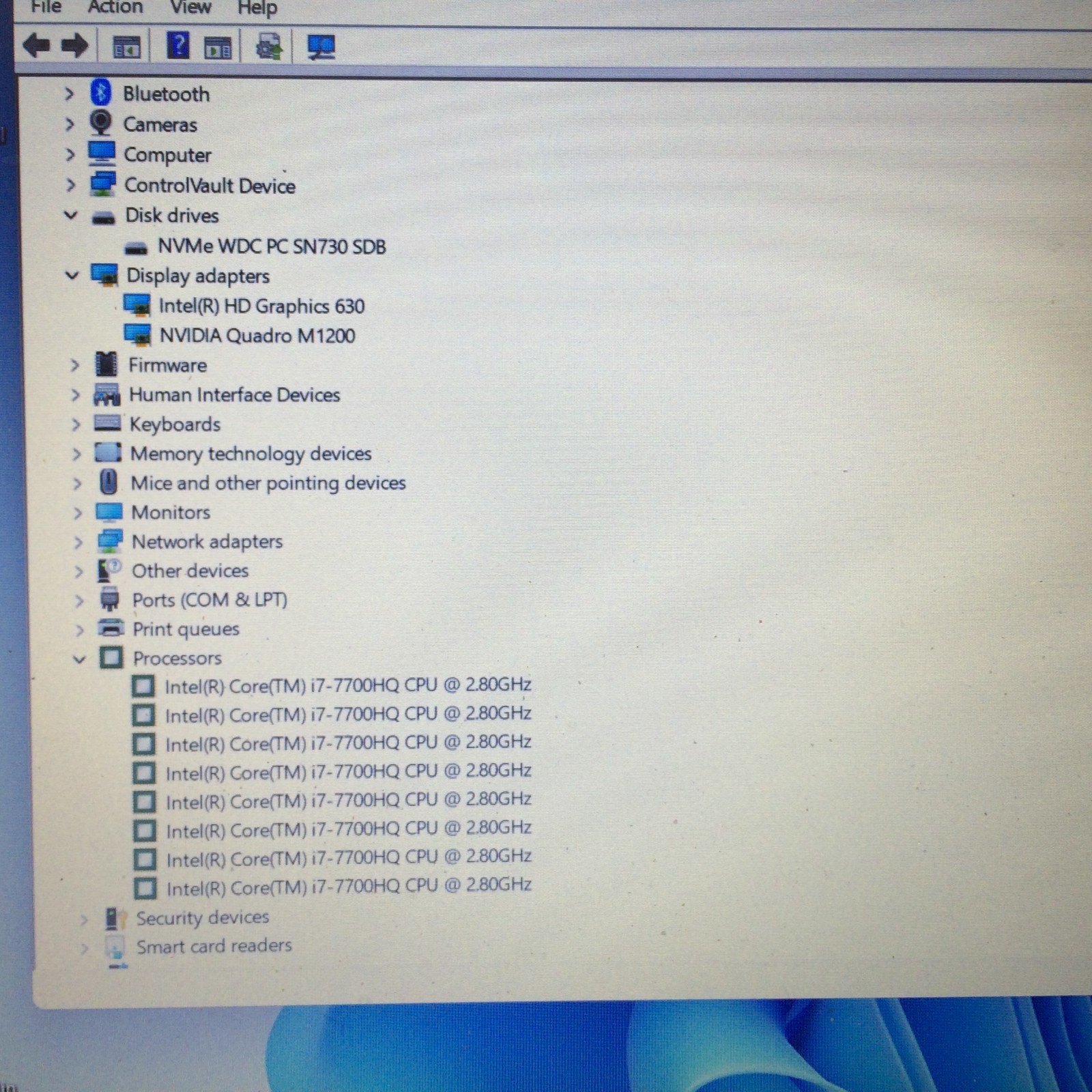The width and height of the screenshot is (1092, 1092).
Task: Open the blue Help question-mark toolbar icon
Action: pos(178,46)
